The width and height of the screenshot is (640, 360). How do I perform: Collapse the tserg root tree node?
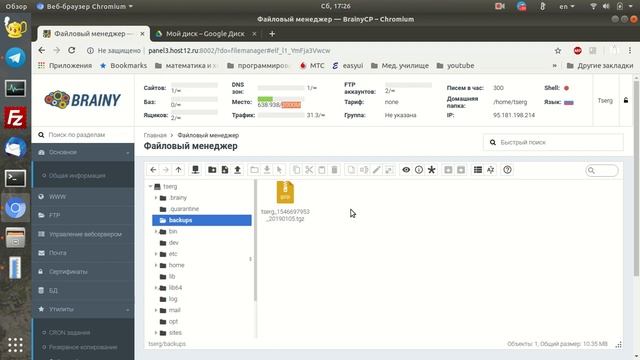(150, 186)
